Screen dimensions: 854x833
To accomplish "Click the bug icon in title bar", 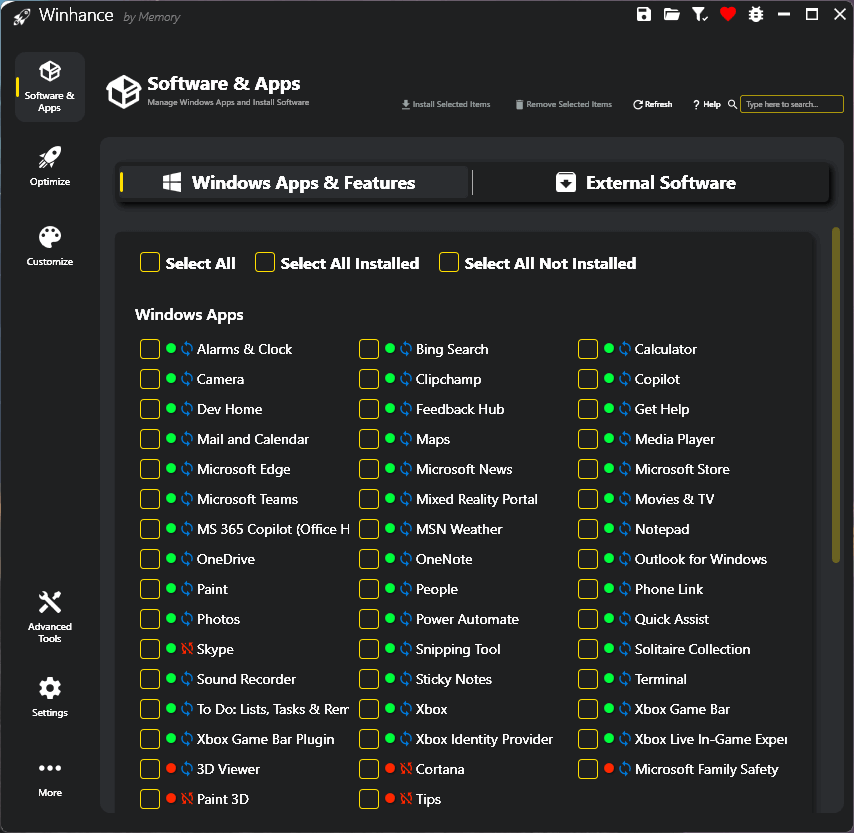I will pyautogui.click(x=756, y=14).
